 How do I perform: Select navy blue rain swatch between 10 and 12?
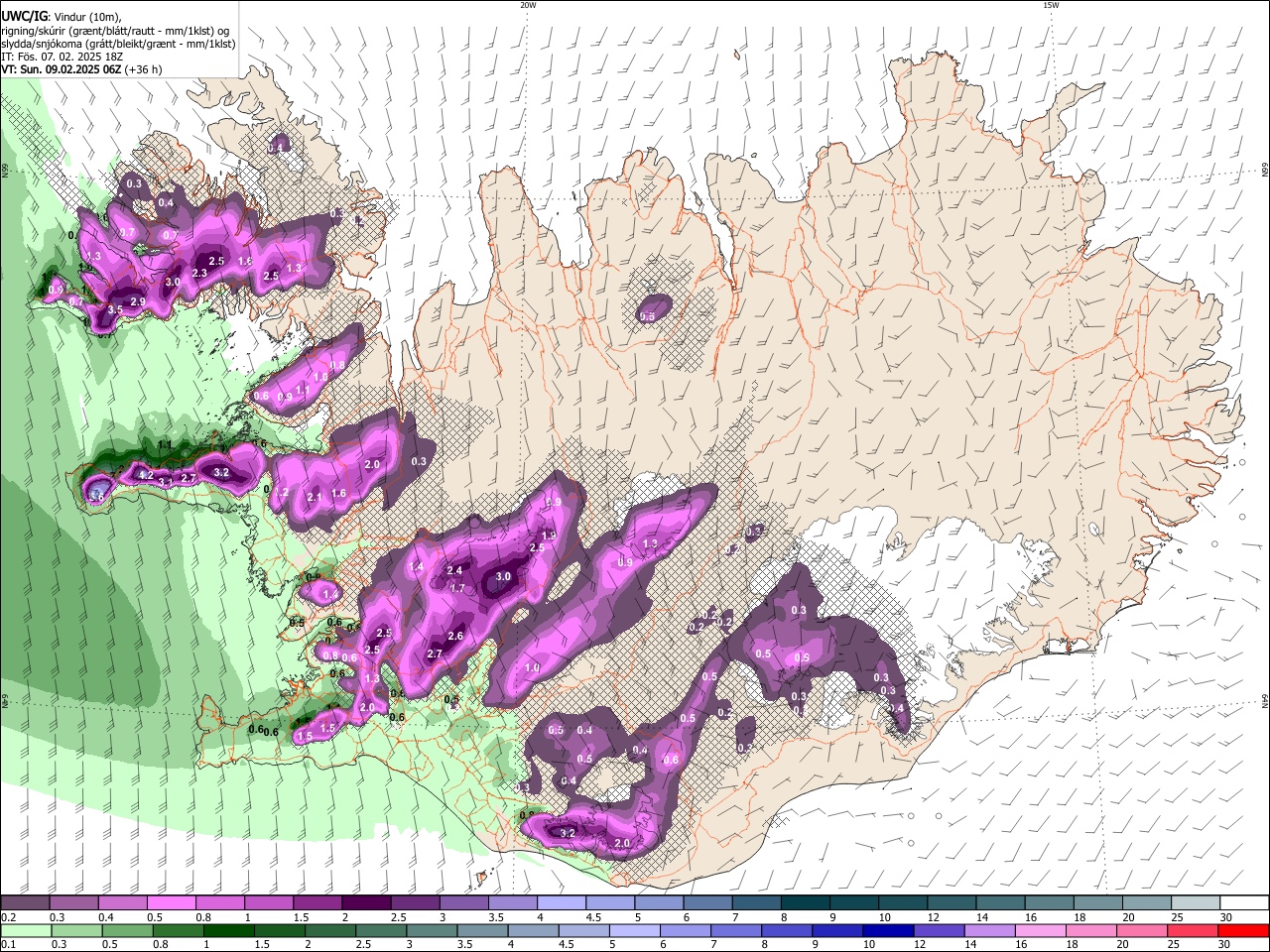point(890,930)
